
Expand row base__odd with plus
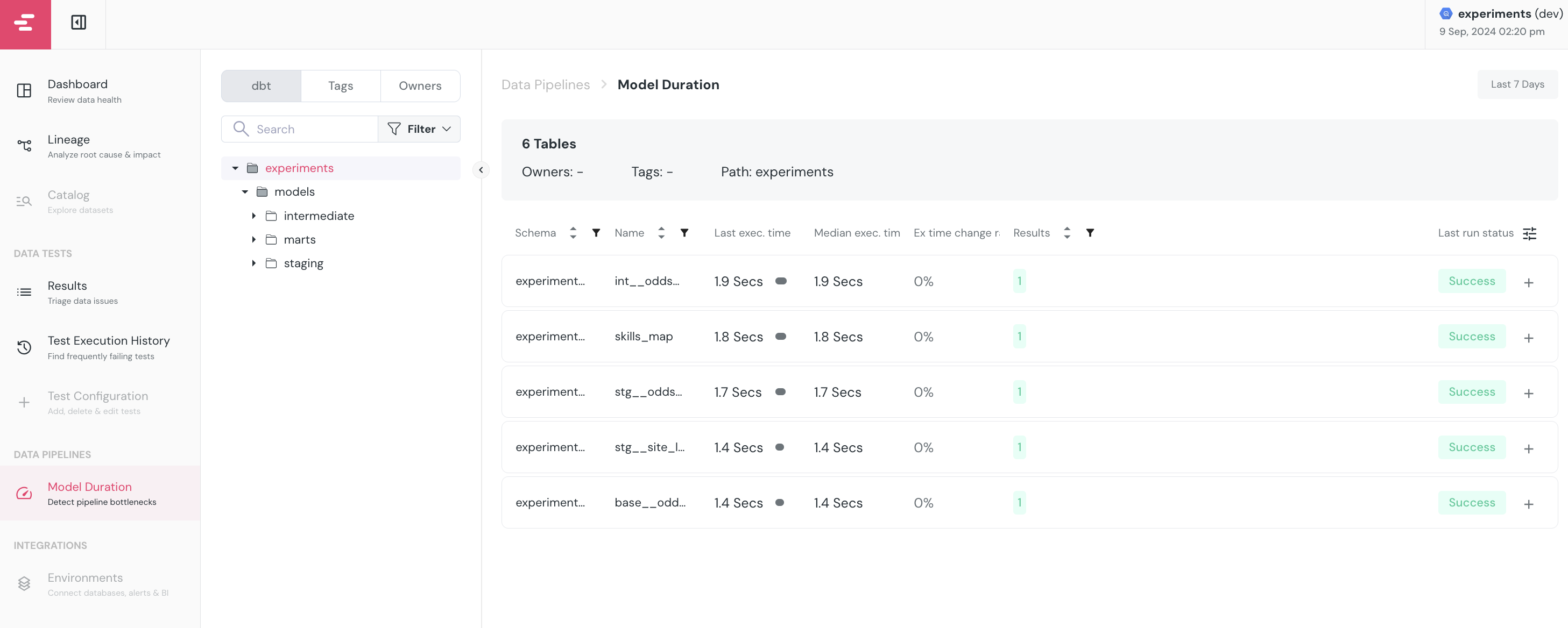(1528, 504)
